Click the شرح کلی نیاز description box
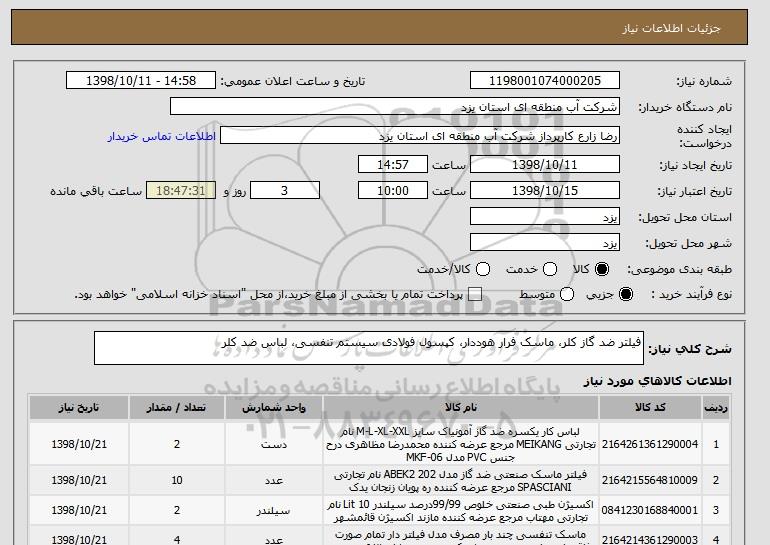 tap(369, 348)
